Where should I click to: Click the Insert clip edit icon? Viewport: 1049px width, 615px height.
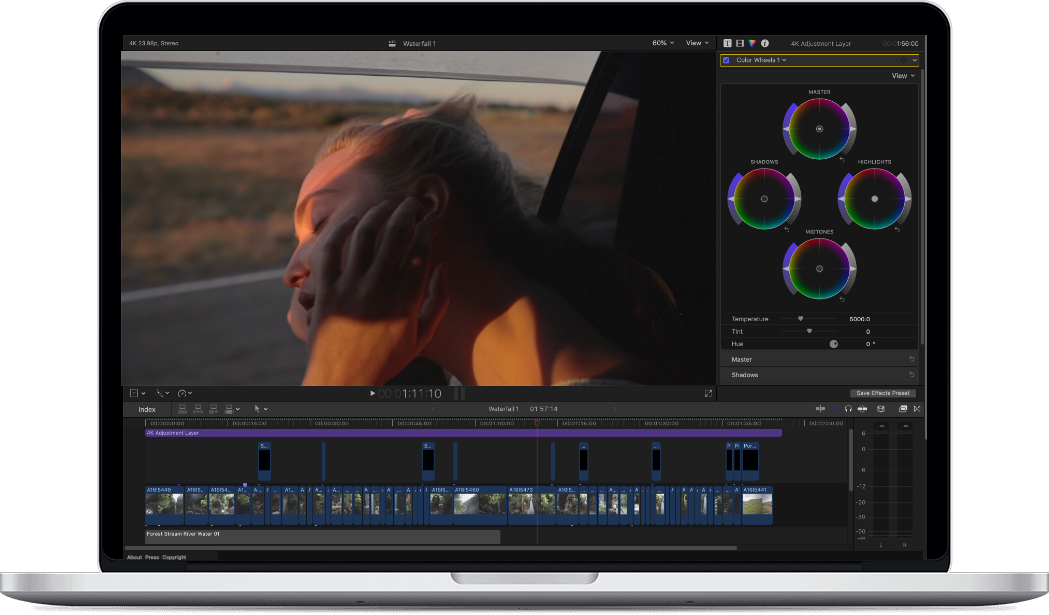click(198, 409)
